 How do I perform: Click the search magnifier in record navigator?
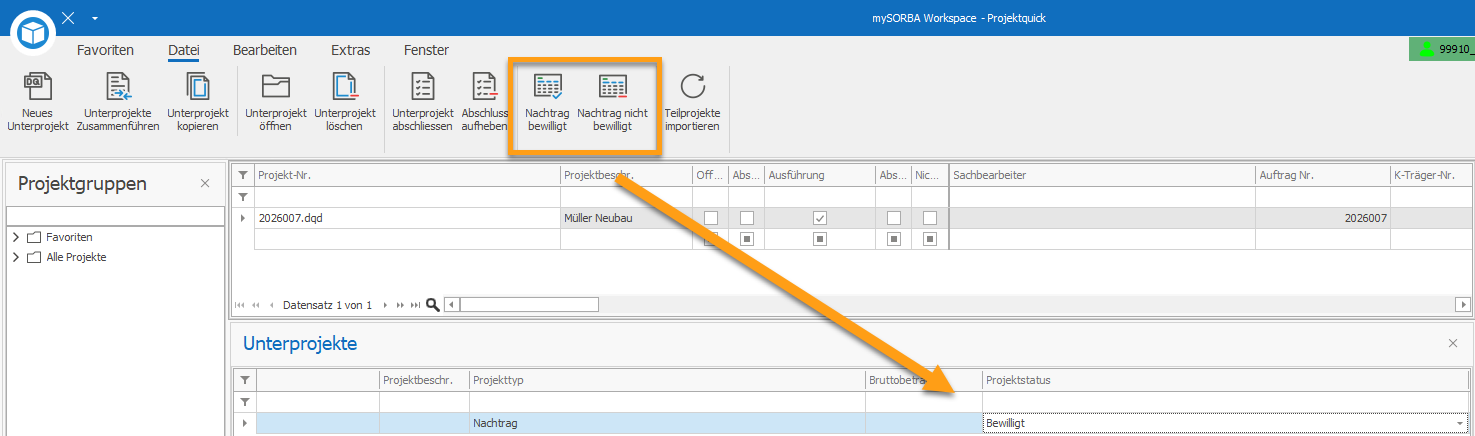coord(433,304)
